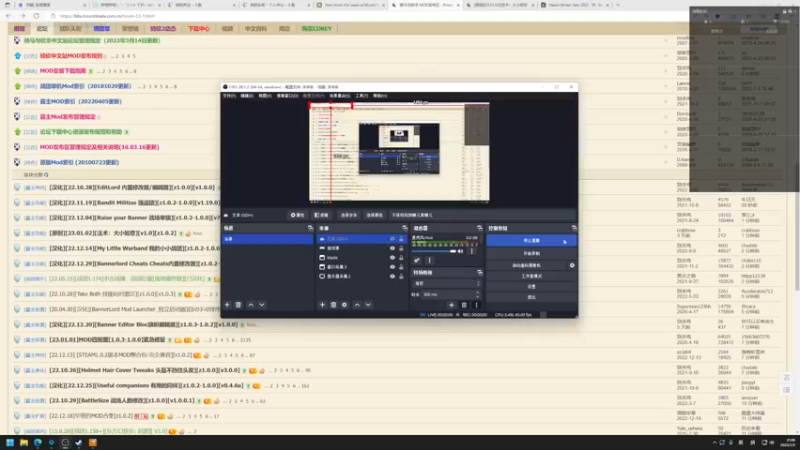The width and height of the screenshot is (800, 450).
Task: Open OBS View menu
Action: pos(265,95)
